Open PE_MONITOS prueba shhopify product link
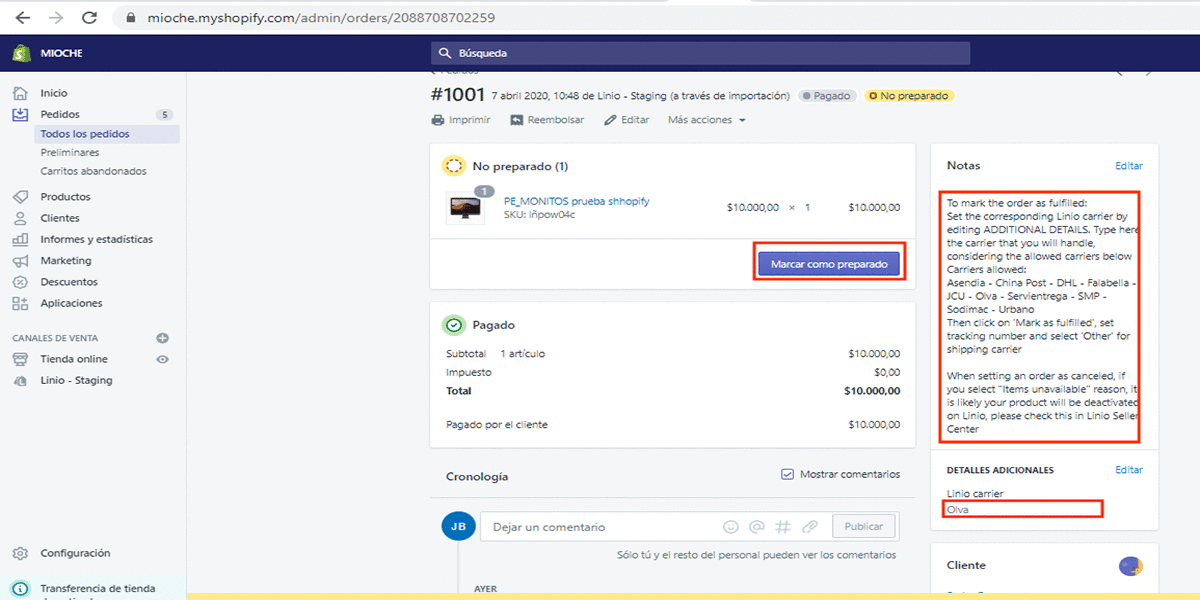 [x=576, y=201]
